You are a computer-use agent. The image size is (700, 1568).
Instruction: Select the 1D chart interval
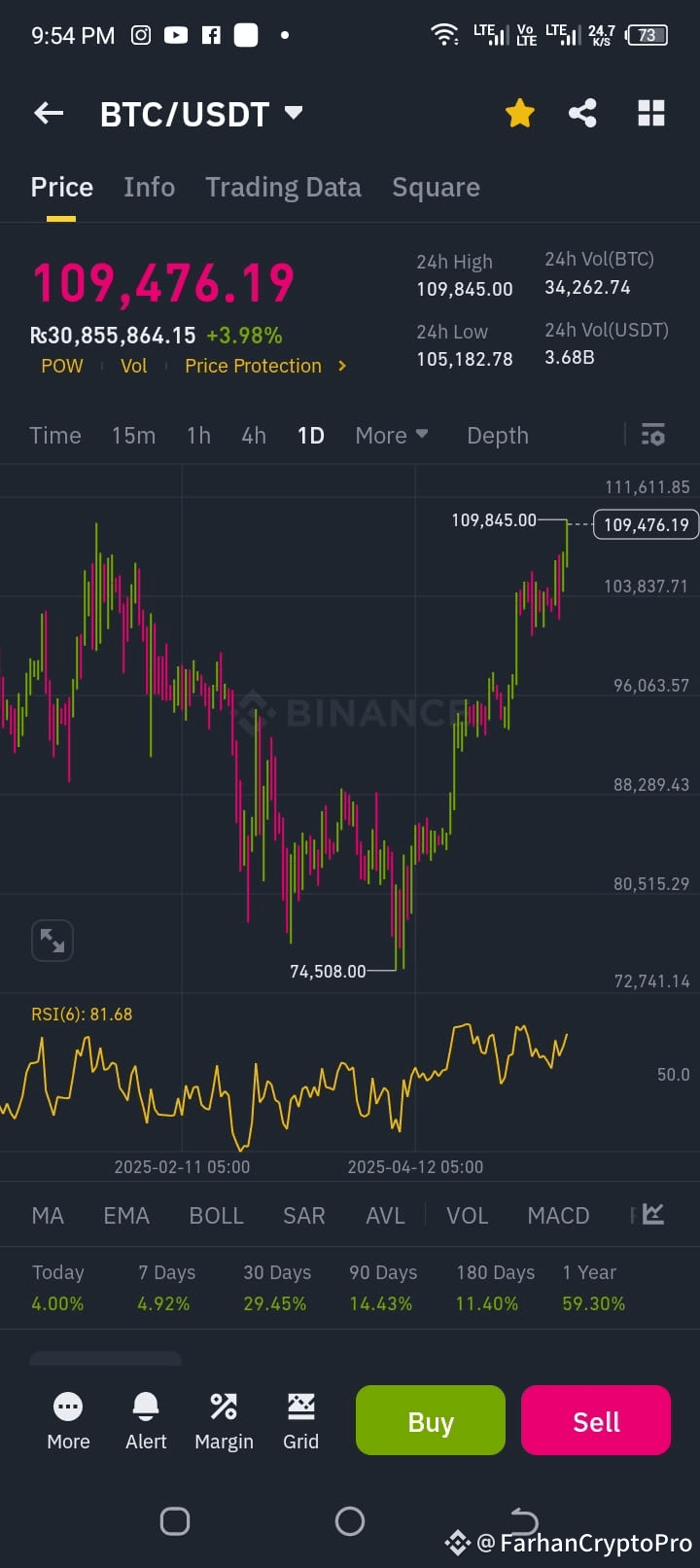click(x=311, y=435)
